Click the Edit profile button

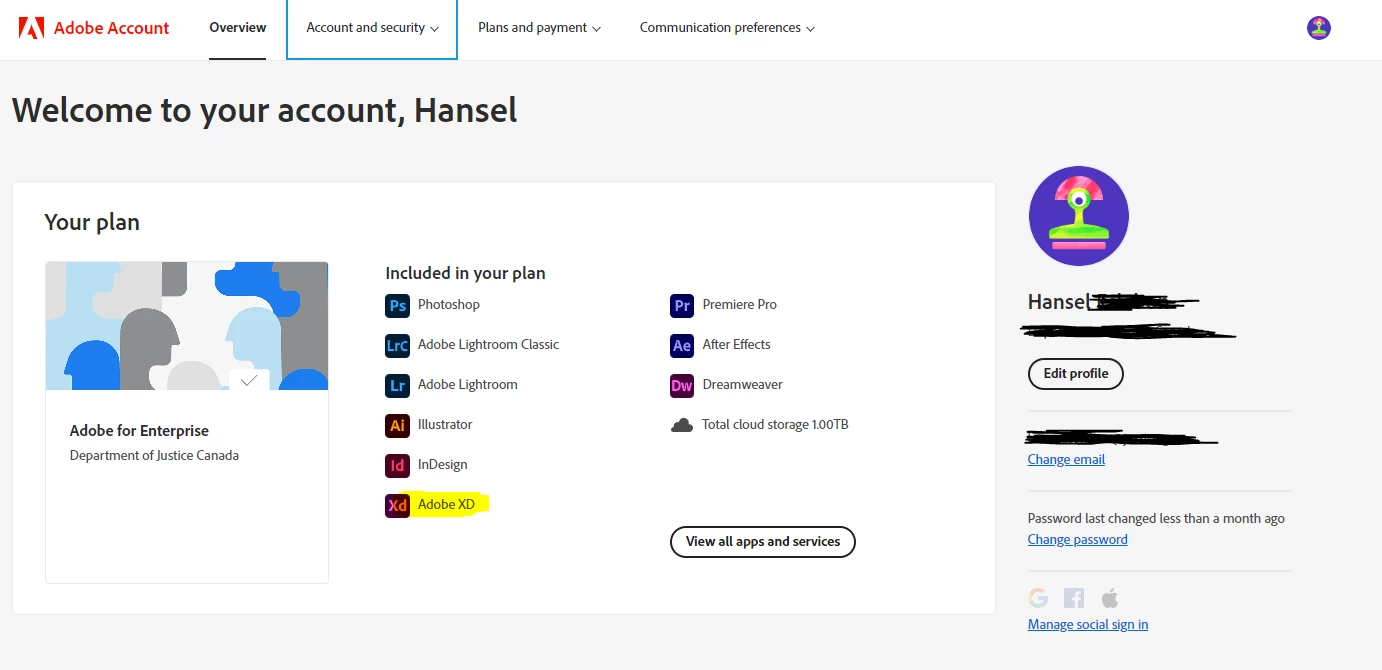click(x=1076, y=374)
